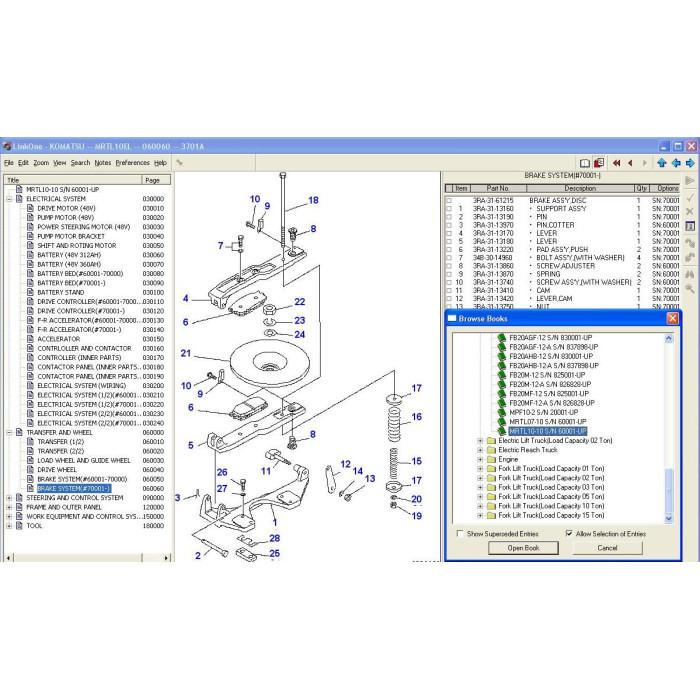Click the blue left arrow in toolbar
Screen dimensions: 700x700
click(676, 163)
